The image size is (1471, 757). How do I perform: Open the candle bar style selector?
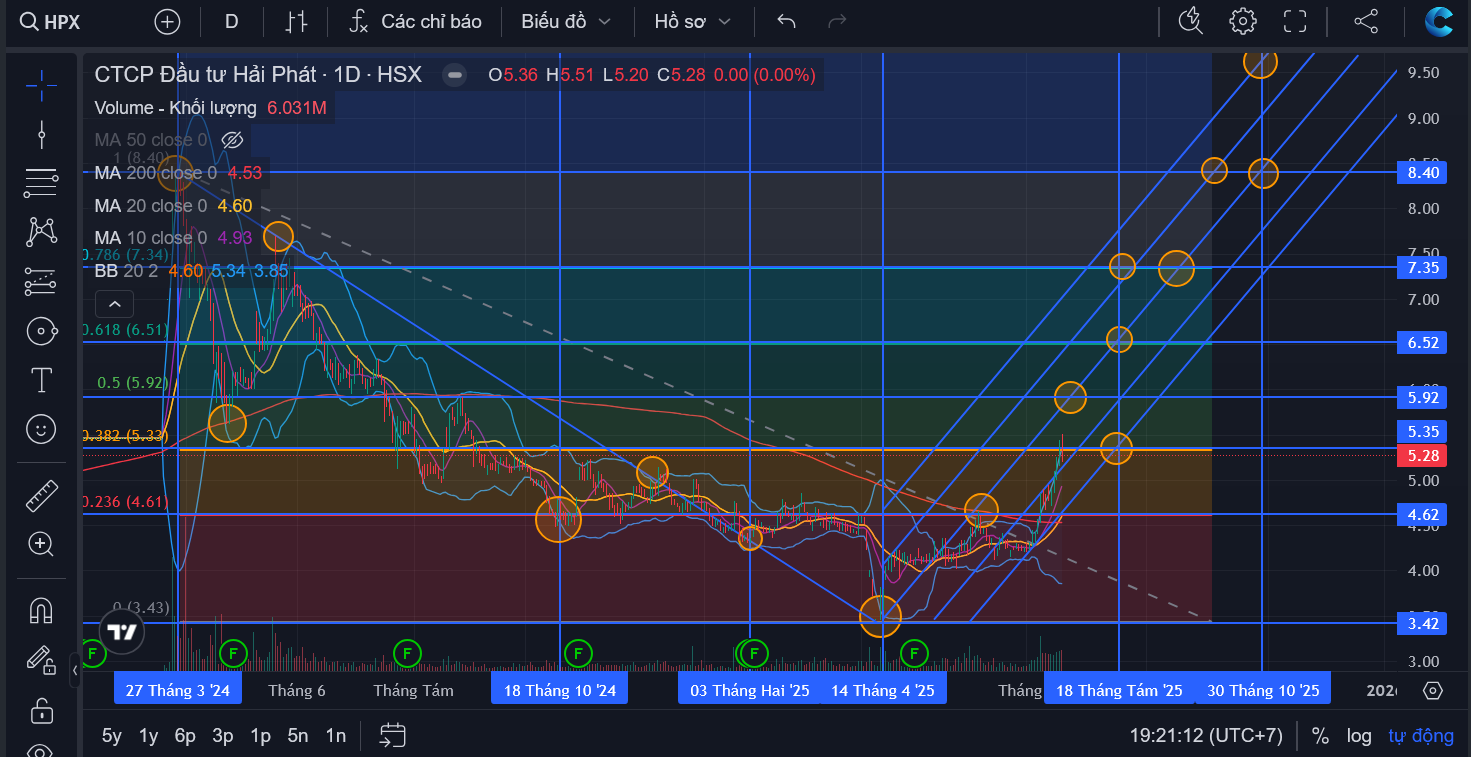(297, 21)
